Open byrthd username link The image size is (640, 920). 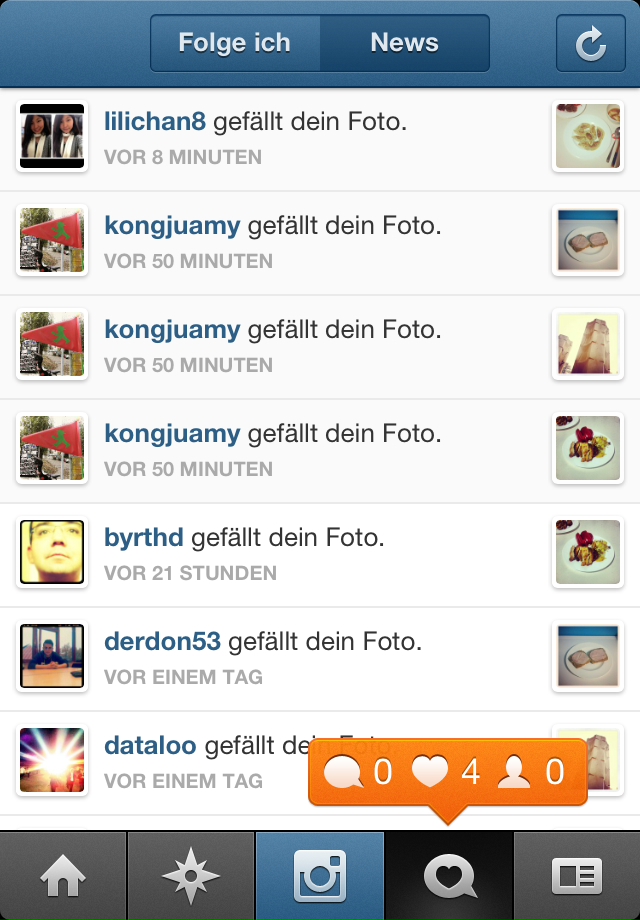(x=144, y=537)
